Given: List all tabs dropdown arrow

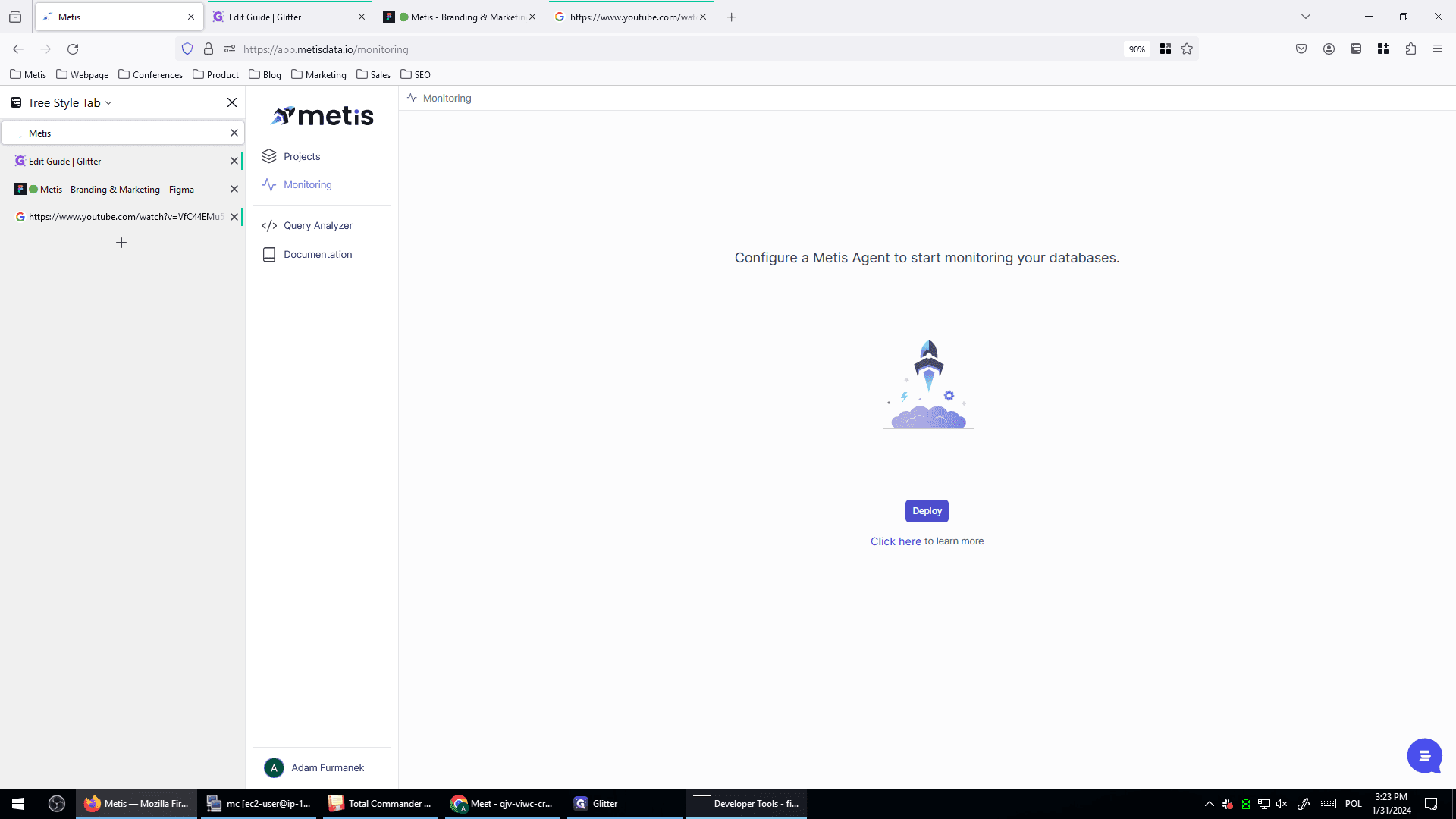Looking at the screenshot, I should coord(1306,17).
